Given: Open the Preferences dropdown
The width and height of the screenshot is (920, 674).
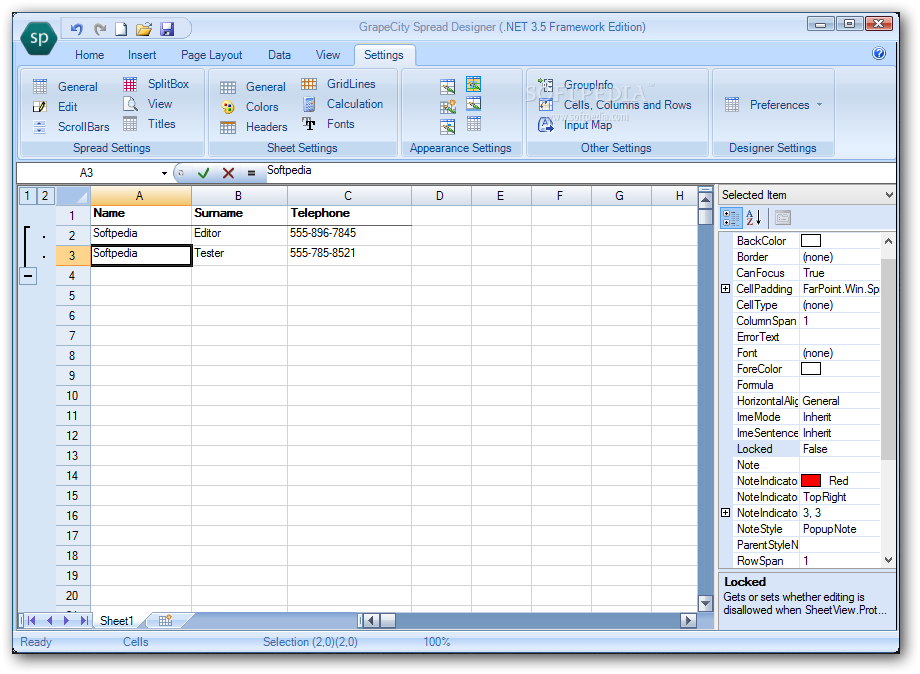Looking at the screenshot, I should [774, 105].
